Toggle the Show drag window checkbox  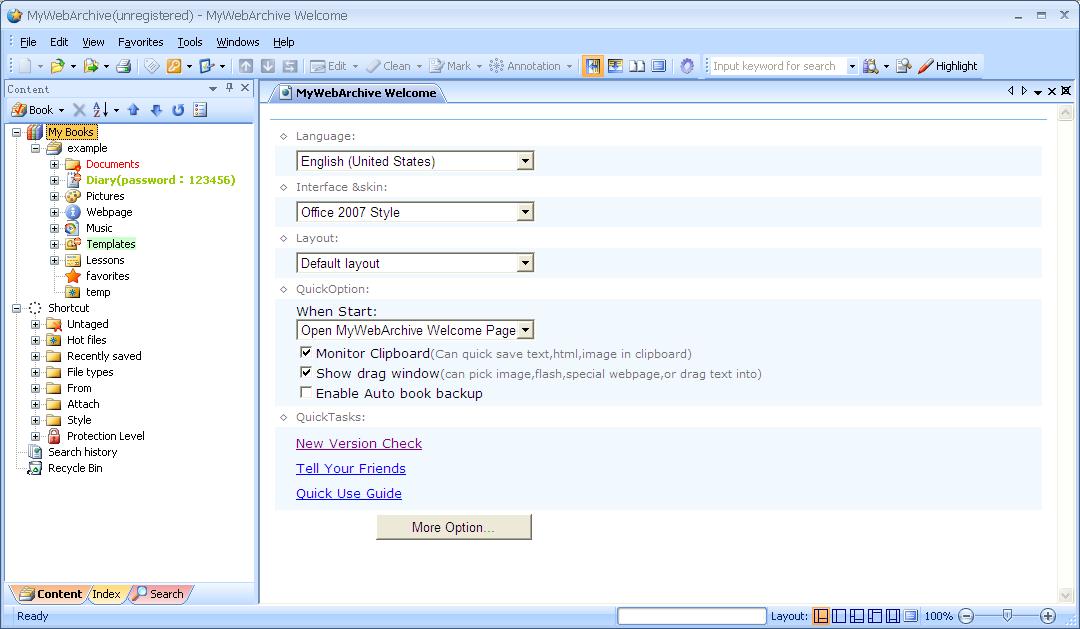(x=306, y=373)
